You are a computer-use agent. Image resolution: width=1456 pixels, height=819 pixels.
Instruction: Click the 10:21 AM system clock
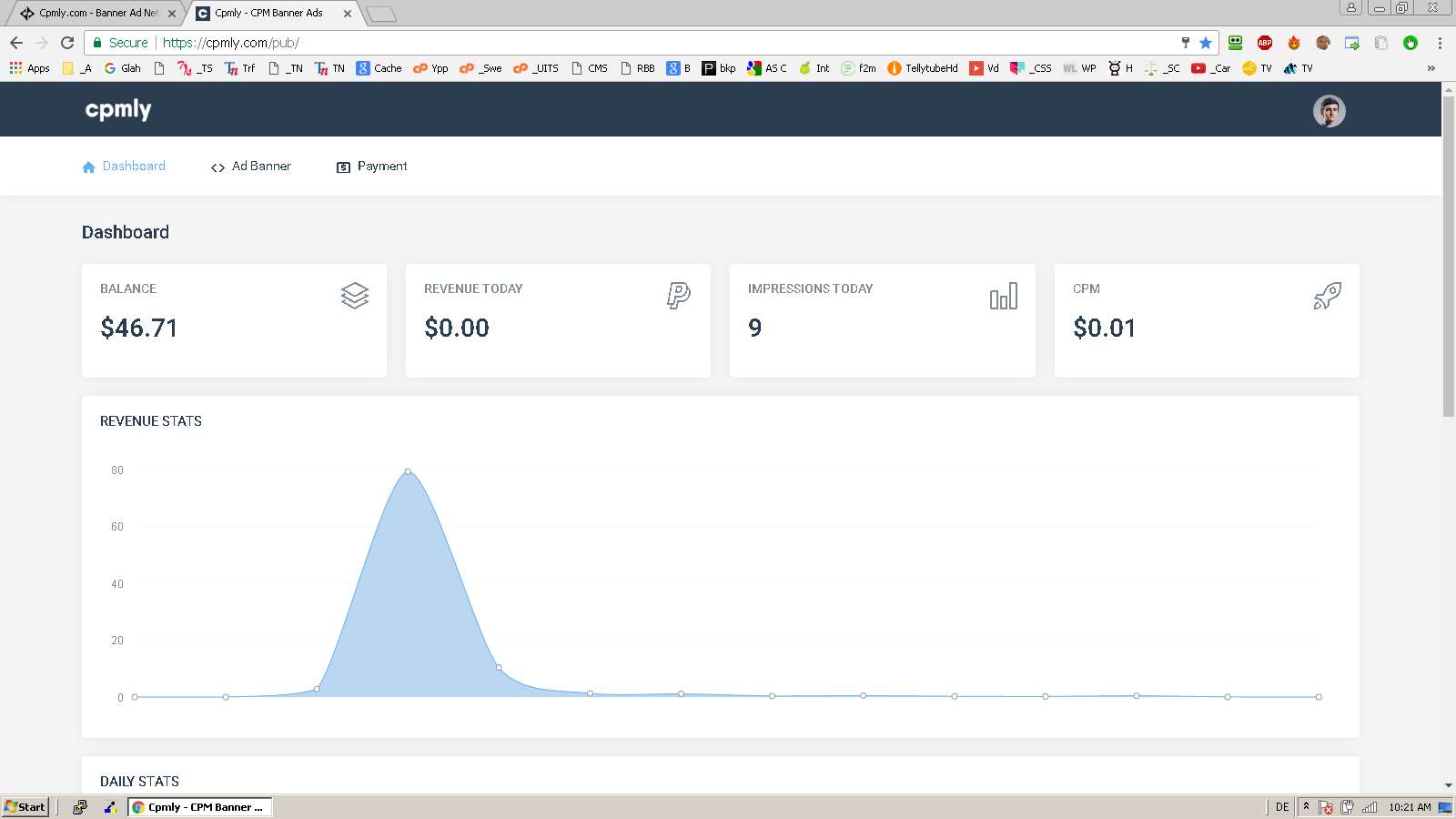point(1410,807)
